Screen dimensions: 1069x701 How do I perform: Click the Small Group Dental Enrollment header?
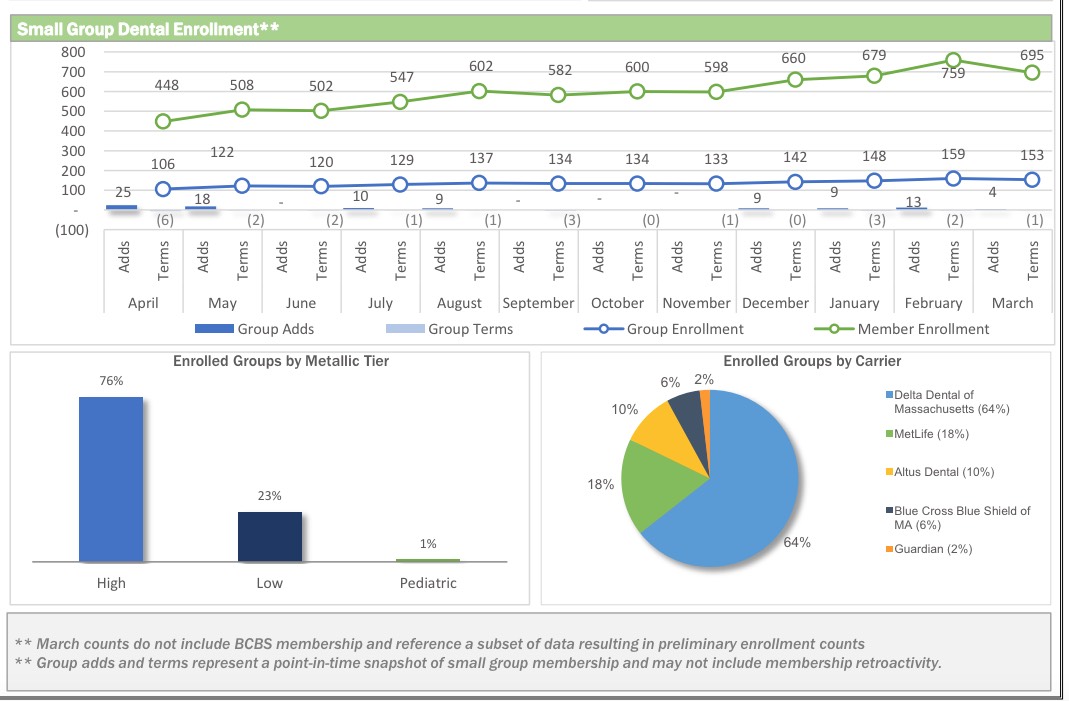[148, 29]
